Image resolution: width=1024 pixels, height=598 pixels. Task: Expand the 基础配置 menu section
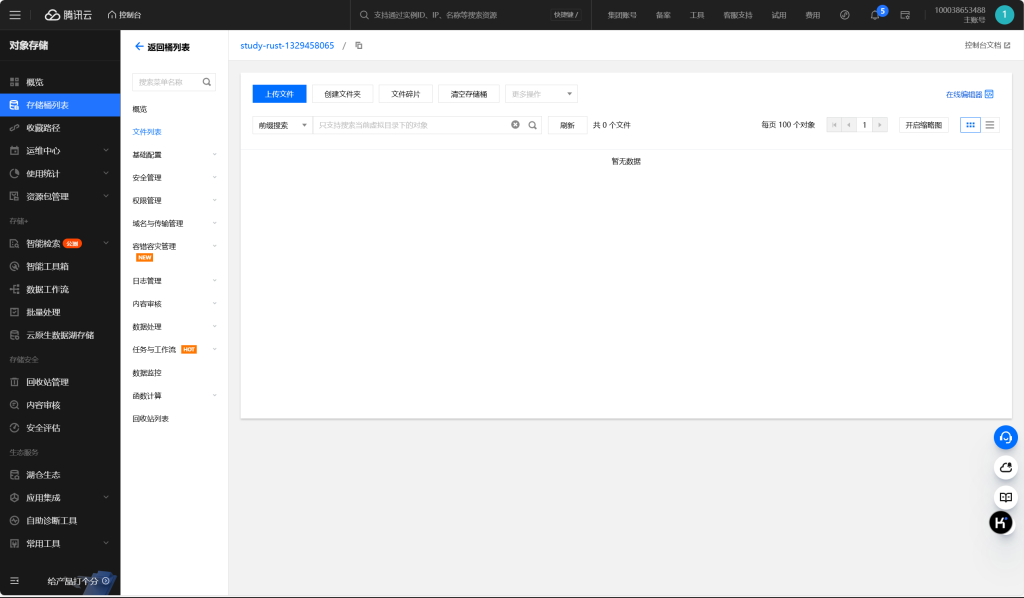pyautogui.click(x=174, y=155)
